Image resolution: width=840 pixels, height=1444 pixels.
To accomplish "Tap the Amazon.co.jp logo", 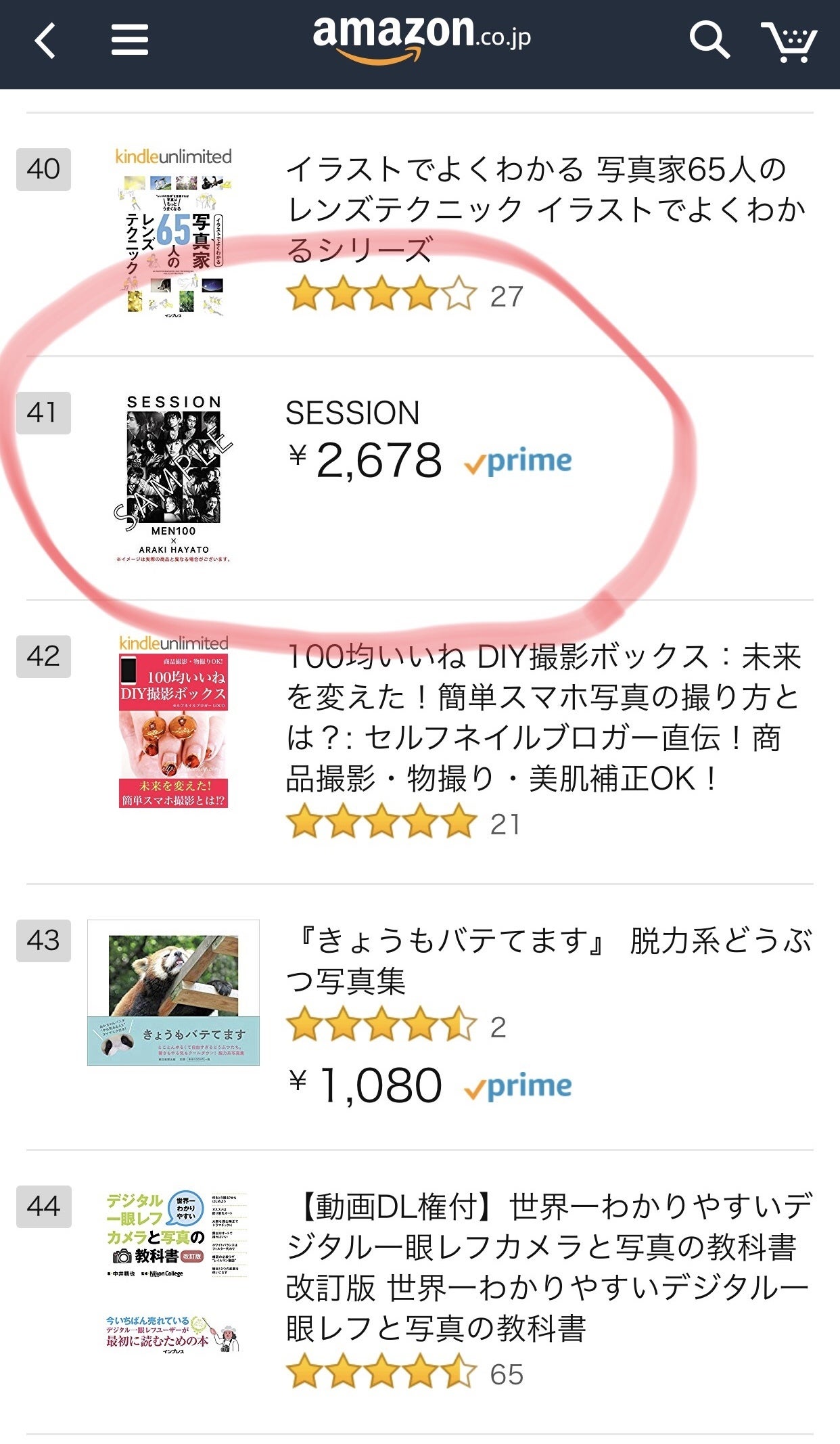I will (421, 39).
